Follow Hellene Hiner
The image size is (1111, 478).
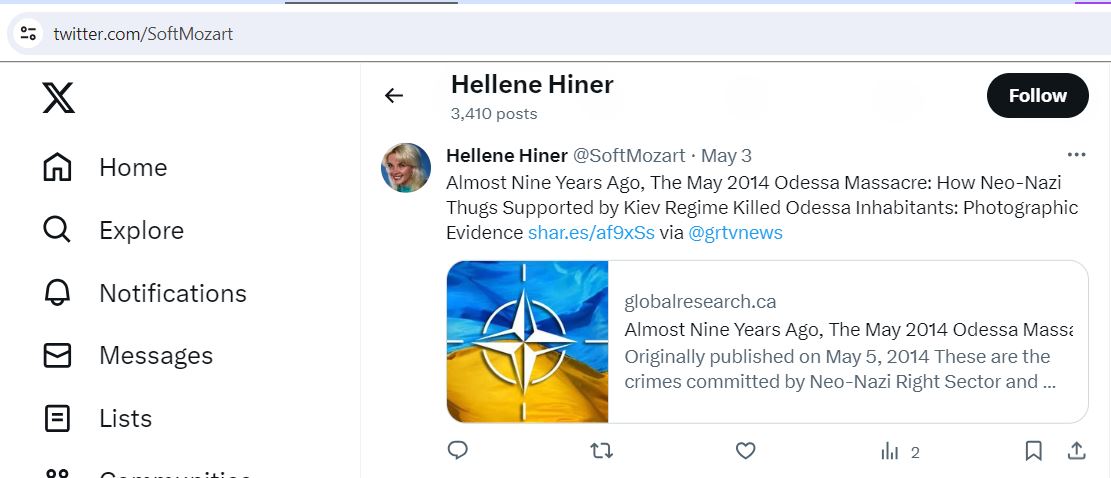[1037, 96]
